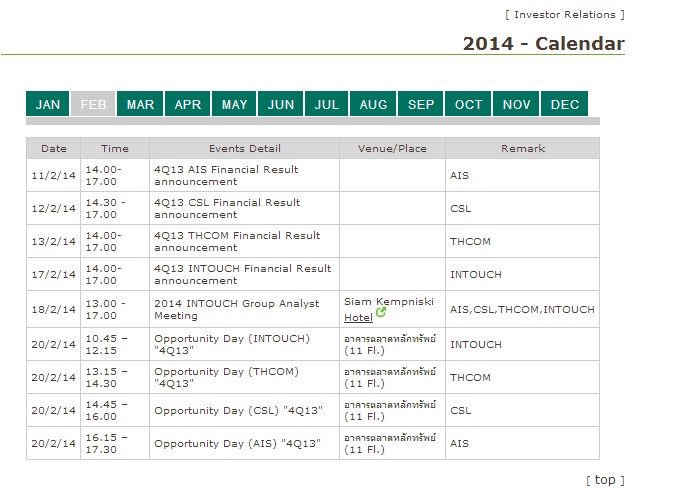677x488 pixels.
Task: Open the DEC calendar tab
Action: pos(564,104)
